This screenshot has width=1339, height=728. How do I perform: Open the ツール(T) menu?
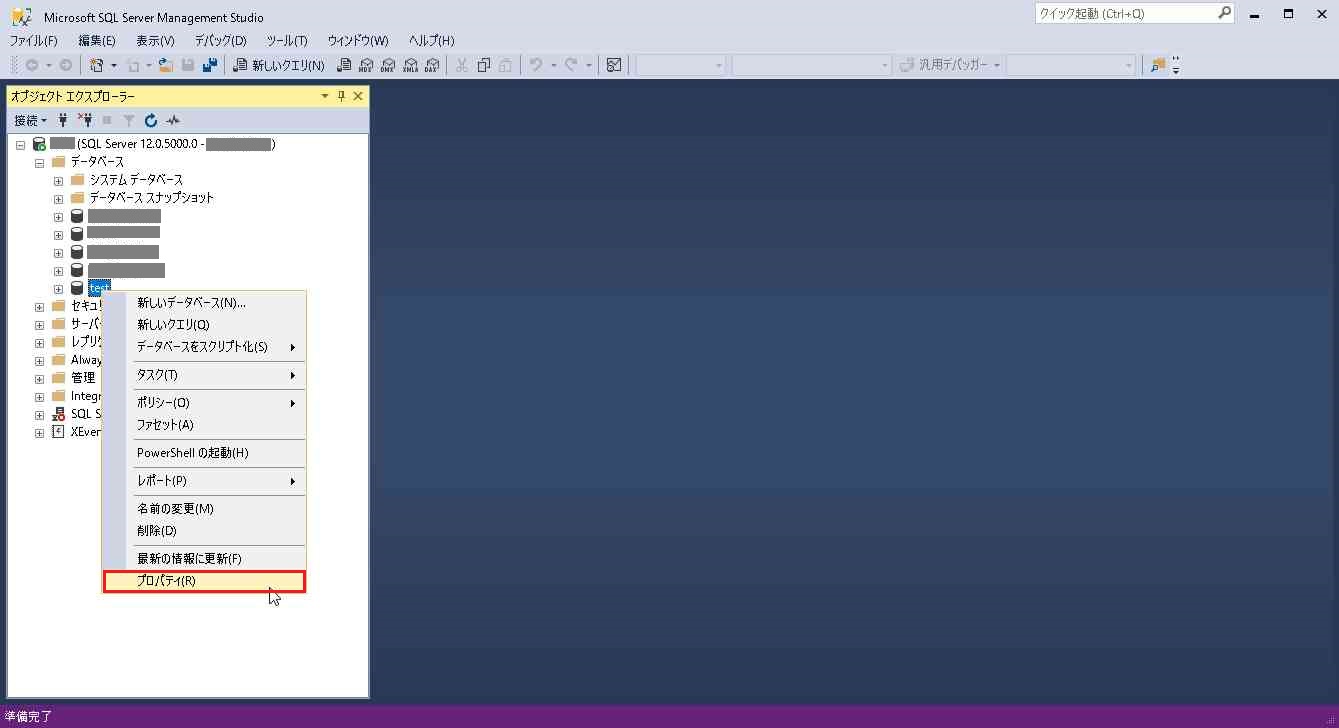pyautogui.click(x=287, y=40)
